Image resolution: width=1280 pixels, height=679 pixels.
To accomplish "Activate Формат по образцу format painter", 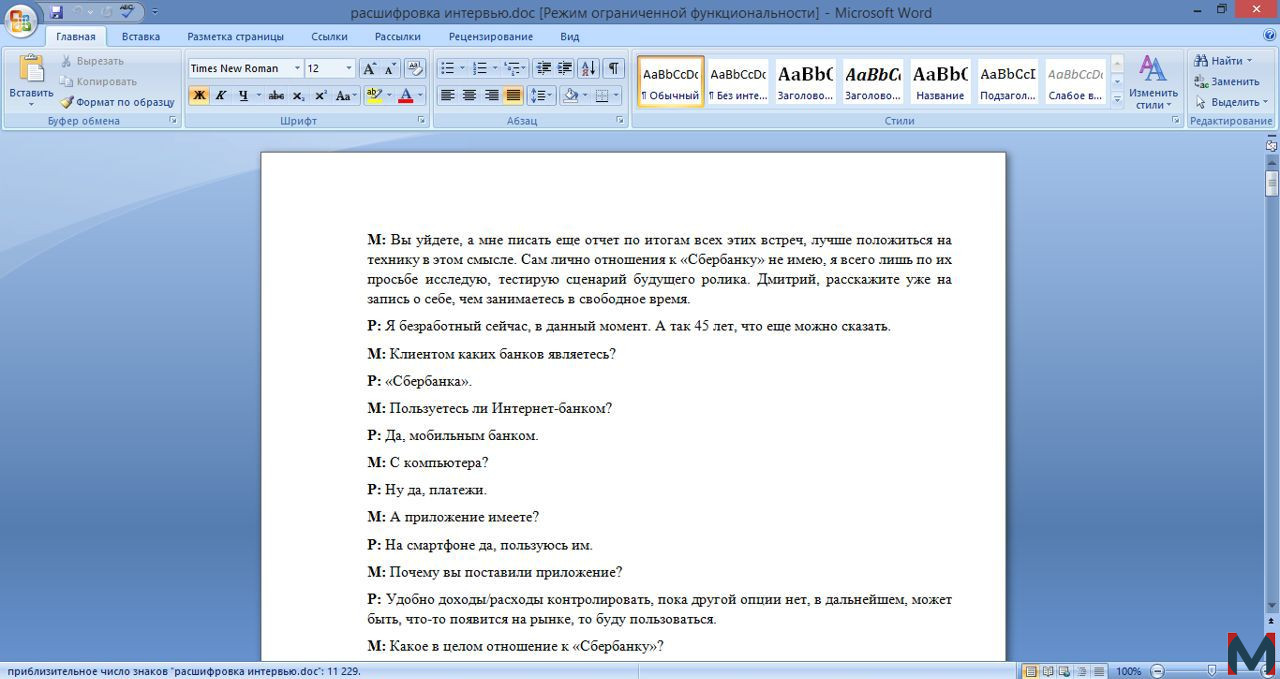I will (x=117, y=102).
